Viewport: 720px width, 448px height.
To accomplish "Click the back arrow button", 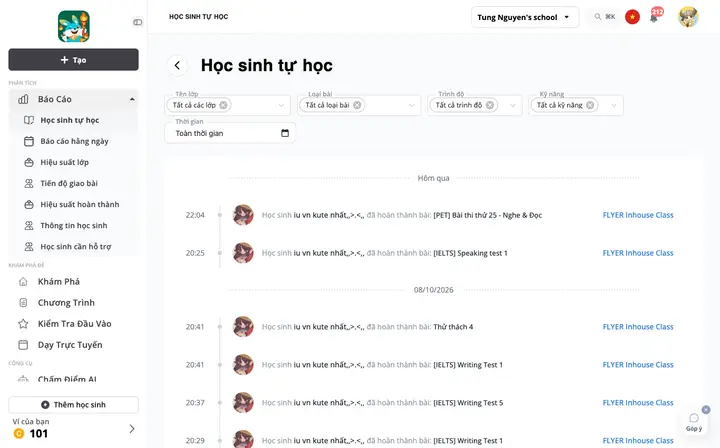I will pyautogui.click(x=177, y=66).
